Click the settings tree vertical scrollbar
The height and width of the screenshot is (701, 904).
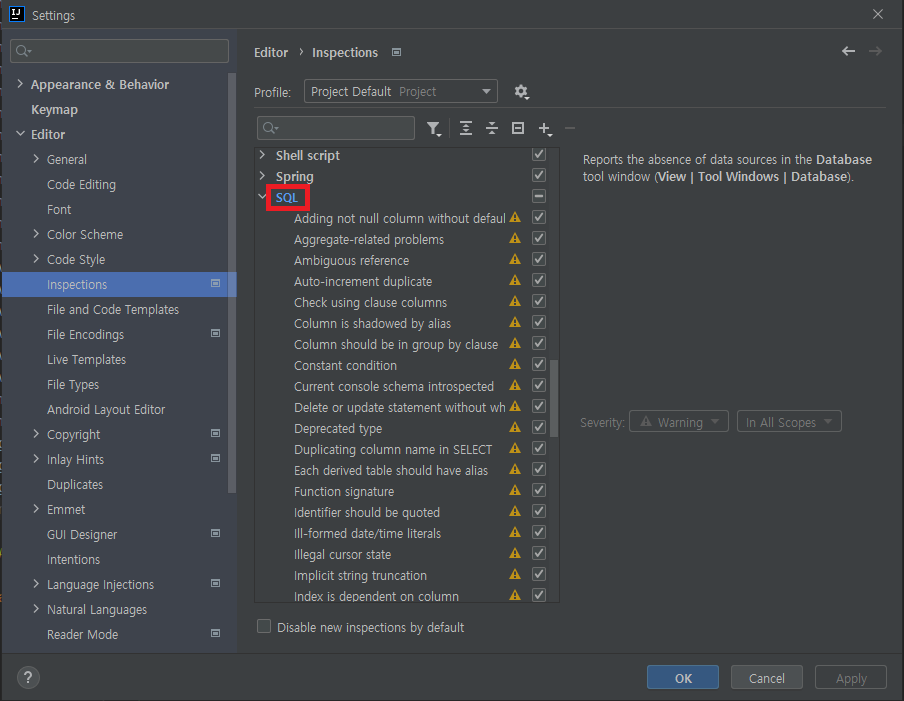(x=232, y=282)
